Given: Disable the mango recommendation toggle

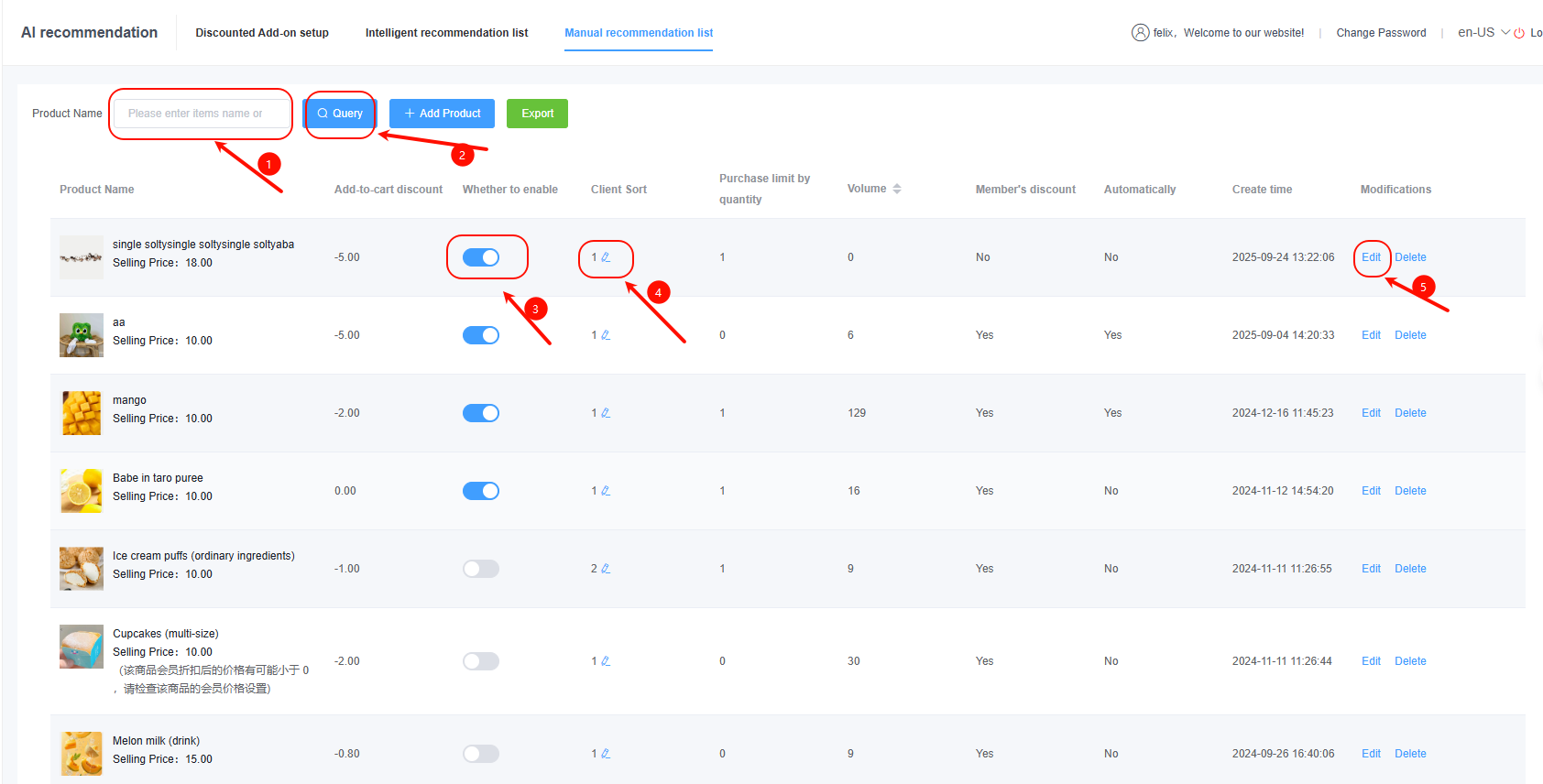Looking at the screenshot, I should [481, 413].
